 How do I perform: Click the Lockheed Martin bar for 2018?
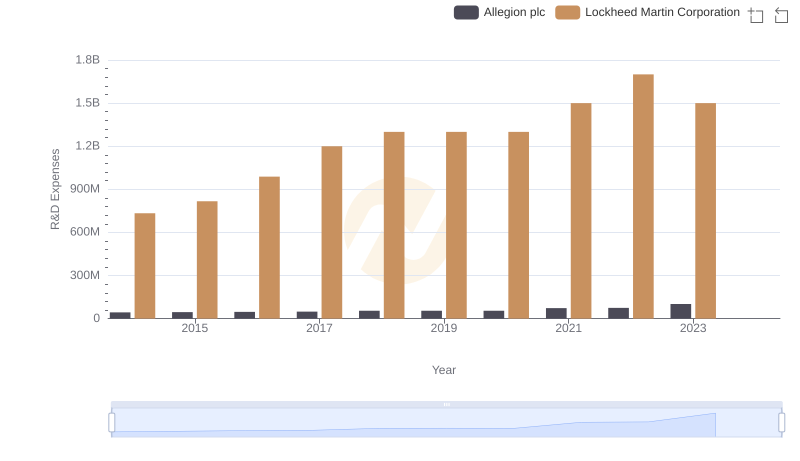point(394,225)
